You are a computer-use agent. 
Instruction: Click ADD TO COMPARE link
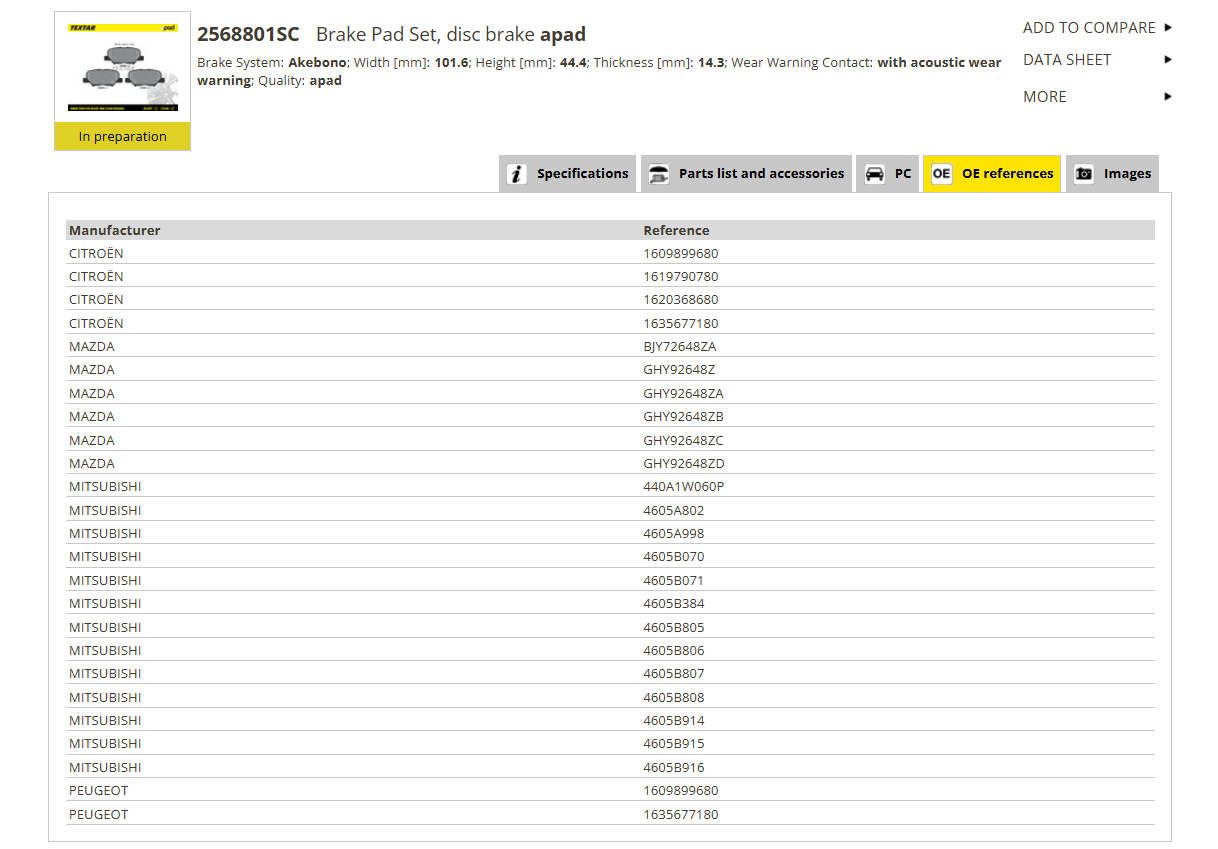click(x=1089, y=28)
